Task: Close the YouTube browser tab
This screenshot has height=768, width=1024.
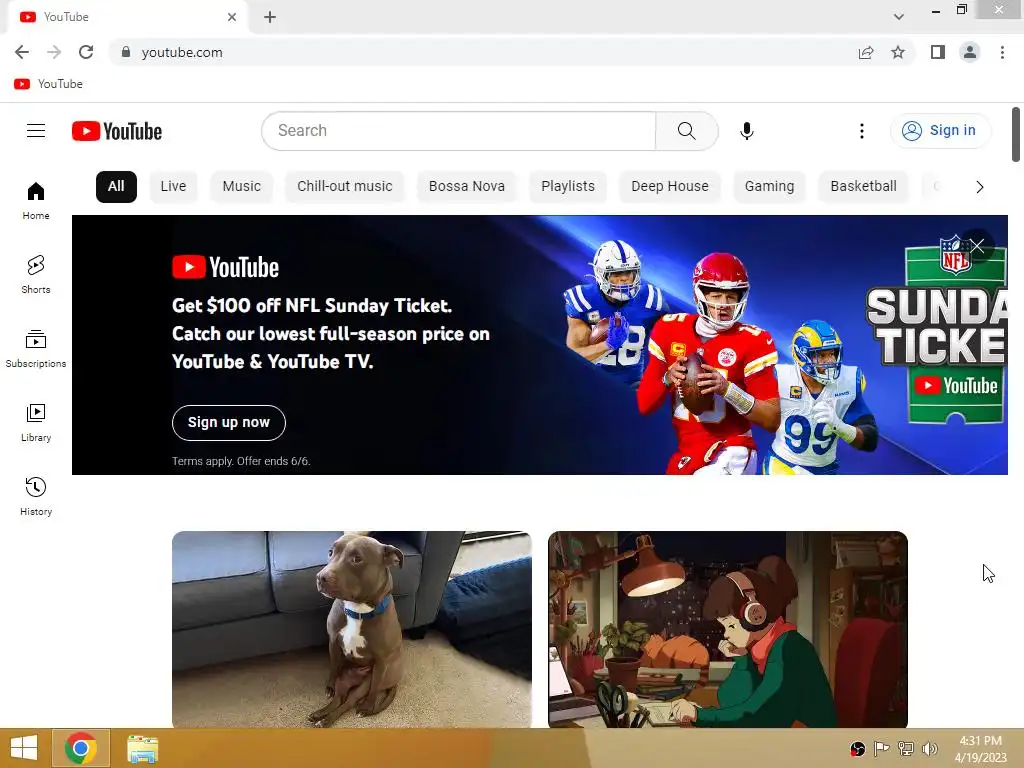Action: [232, 17]
